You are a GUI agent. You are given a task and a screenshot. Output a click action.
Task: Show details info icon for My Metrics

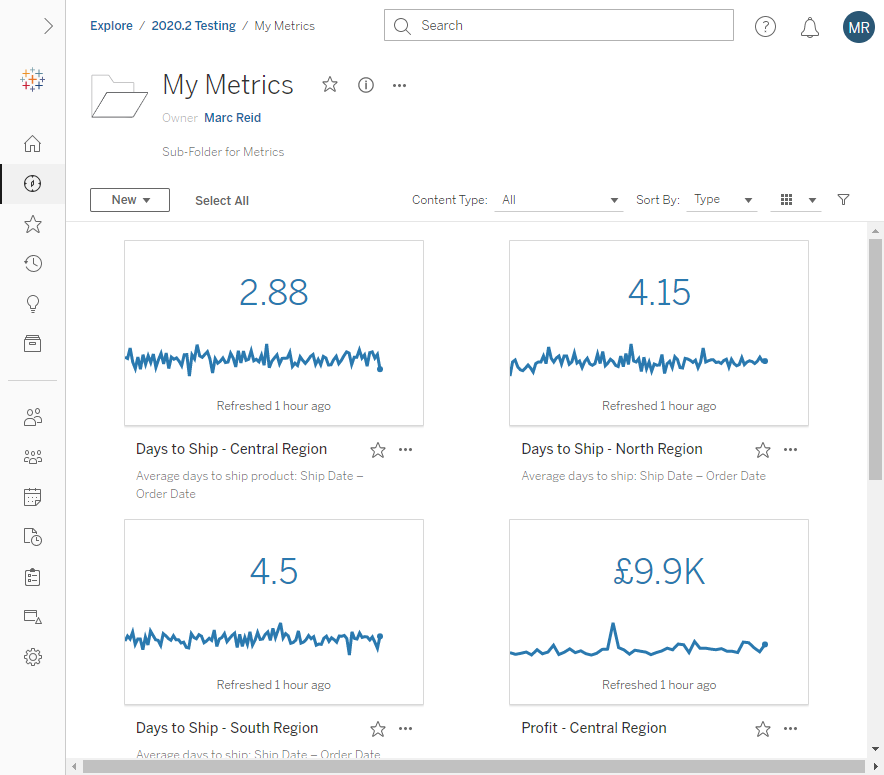tap(366, 85)
